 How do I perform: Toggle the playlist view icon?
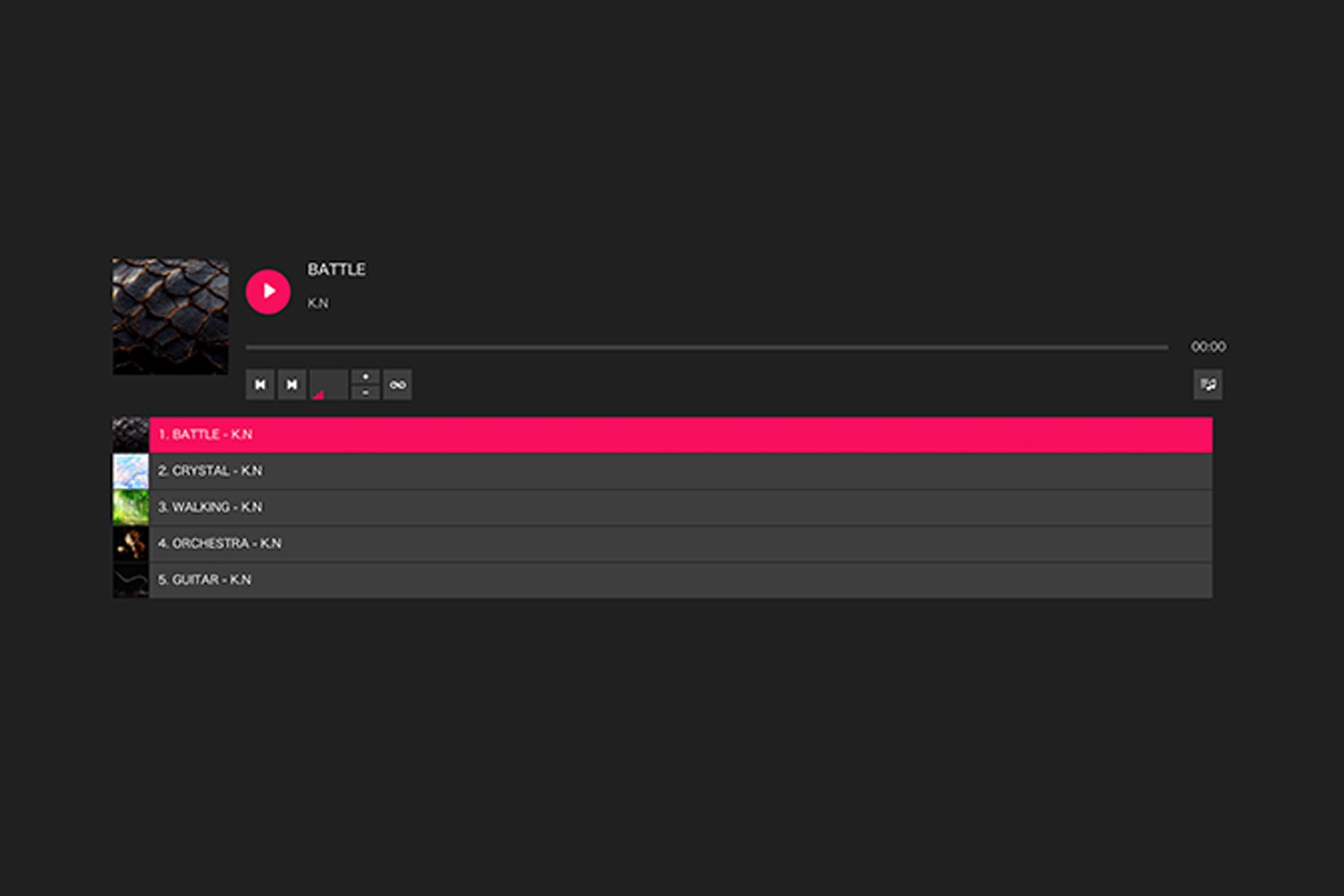click(x=1208, y=385)
